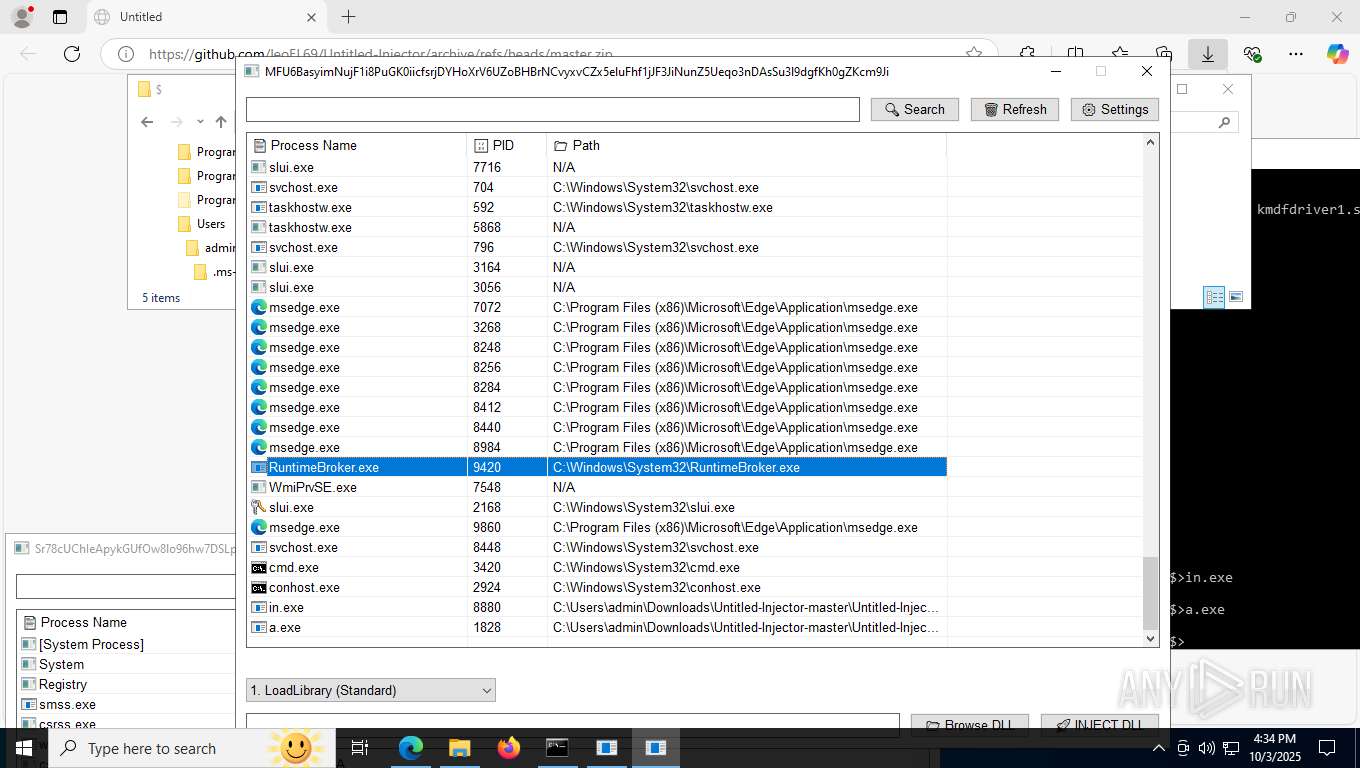Select the WmiPrvSE.exe process row
The width and height of the screenshot is (1360, 768).
coord(597,487)
